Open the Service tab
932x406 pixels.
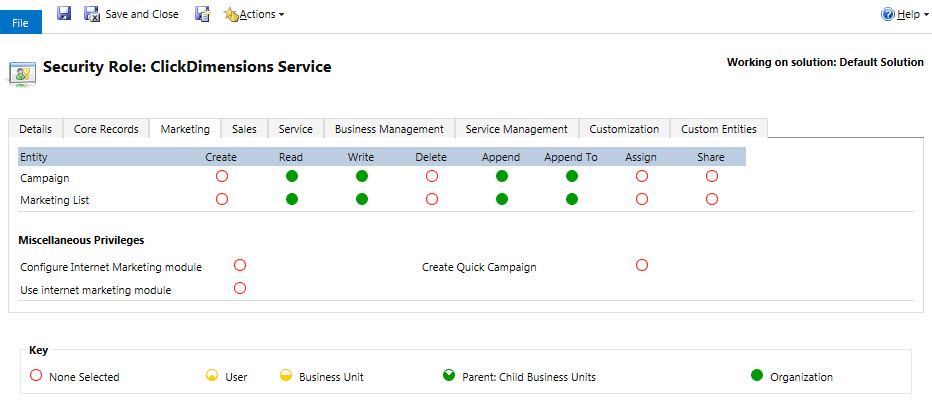pyautogui.click(x=295, y=129)
